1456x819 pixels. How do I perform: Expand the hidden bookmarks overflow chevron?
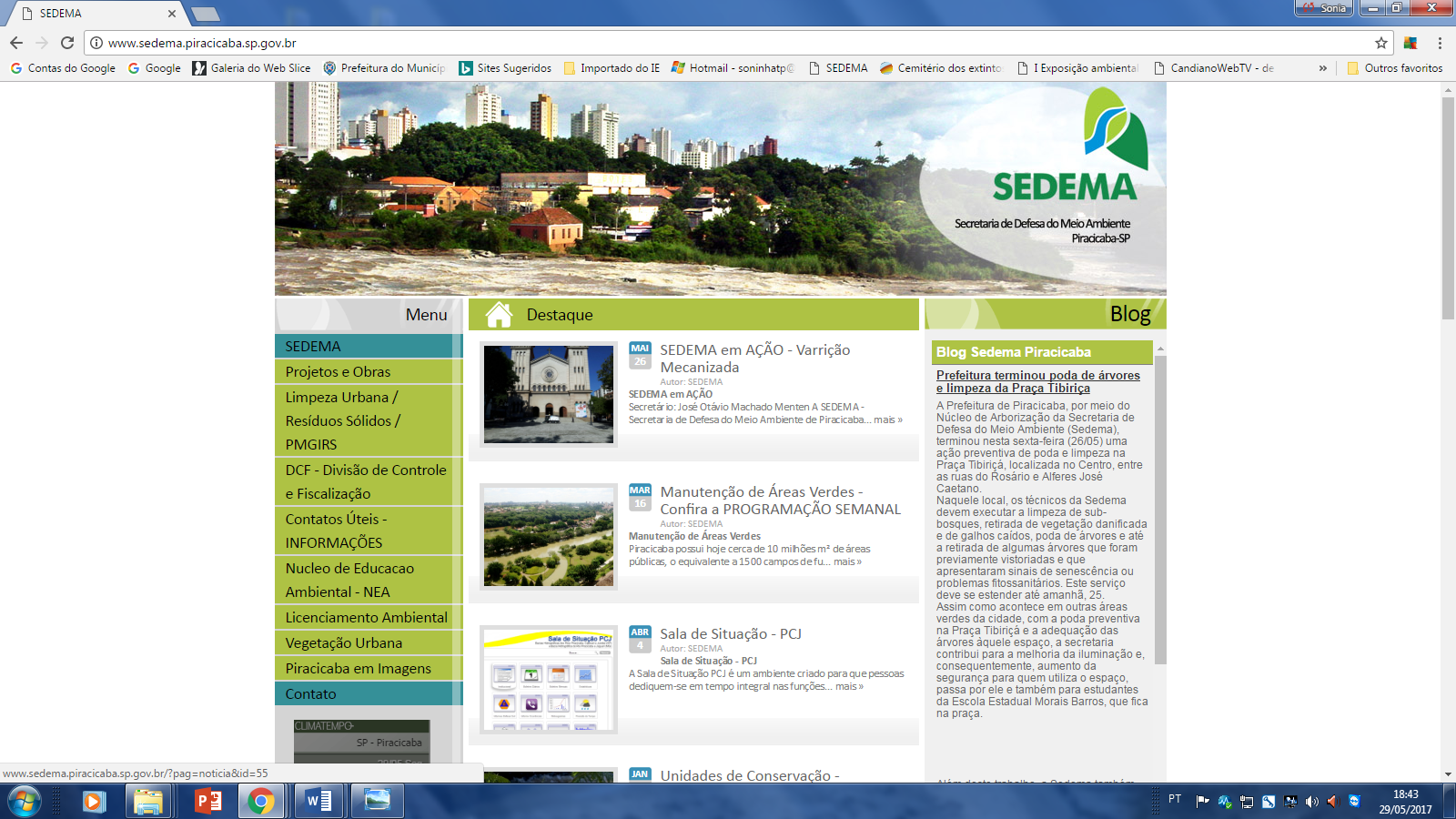coord(1322,68)
